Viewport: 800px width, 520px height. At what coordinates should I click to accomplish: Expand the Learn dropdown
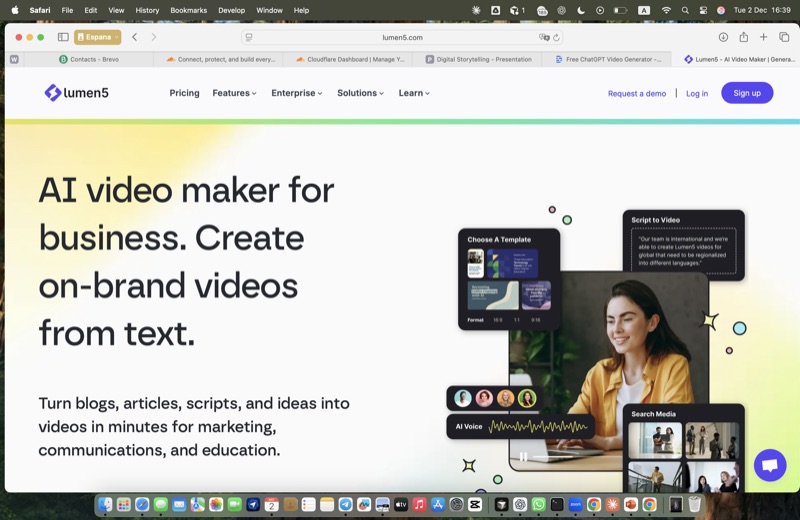click(x=414, y=93)
